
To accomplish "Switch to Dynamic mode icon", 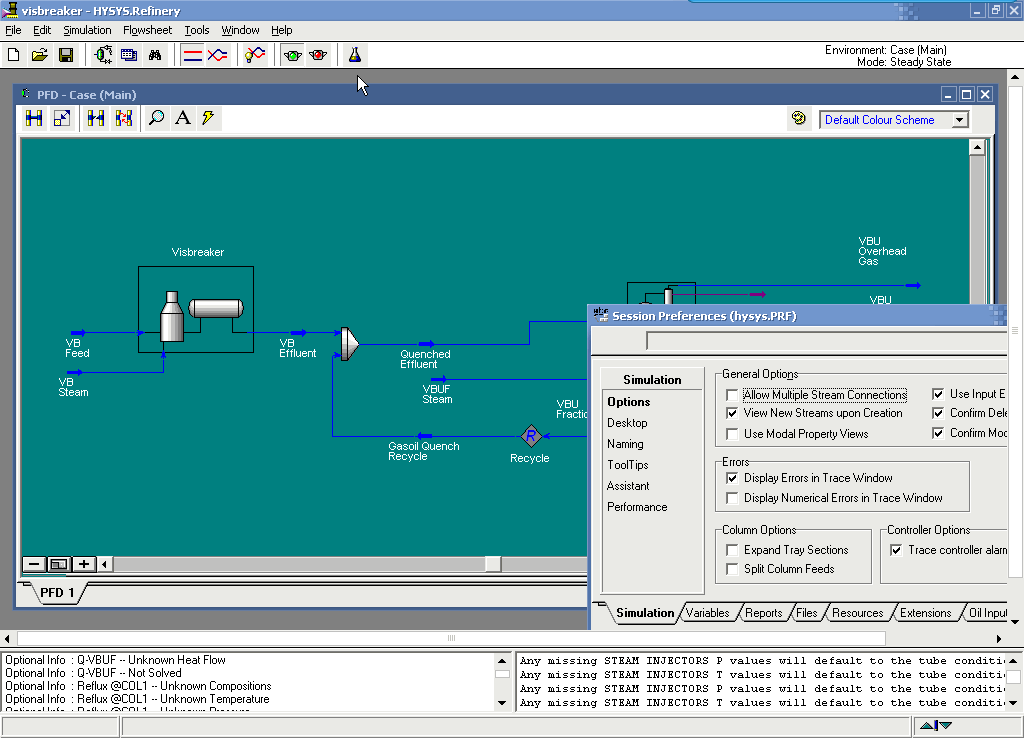I will pos(217,55).
